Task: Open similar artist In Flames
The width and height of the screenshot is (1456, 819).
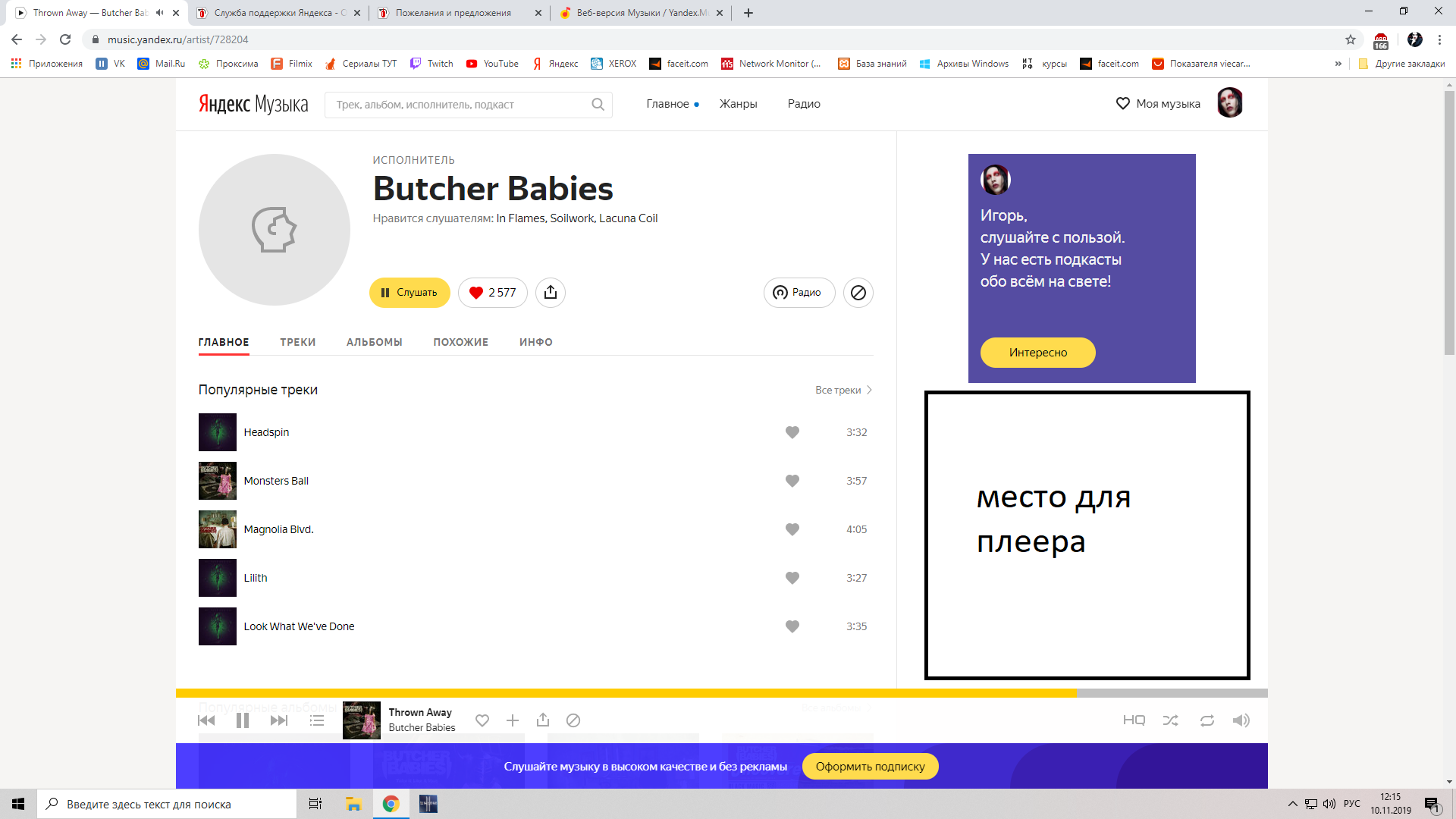Action: point(520,218)
